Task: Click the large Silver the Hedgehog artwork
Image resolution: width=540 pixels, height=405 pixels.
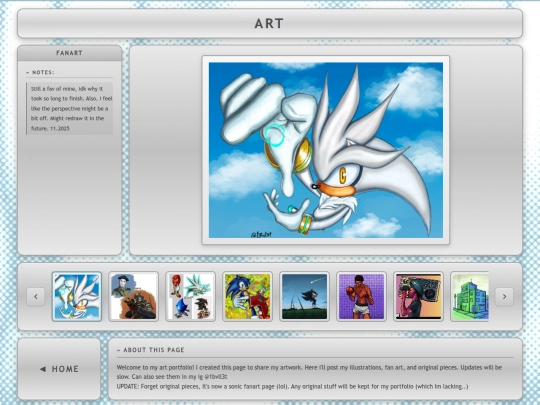Action: (326, 150)
